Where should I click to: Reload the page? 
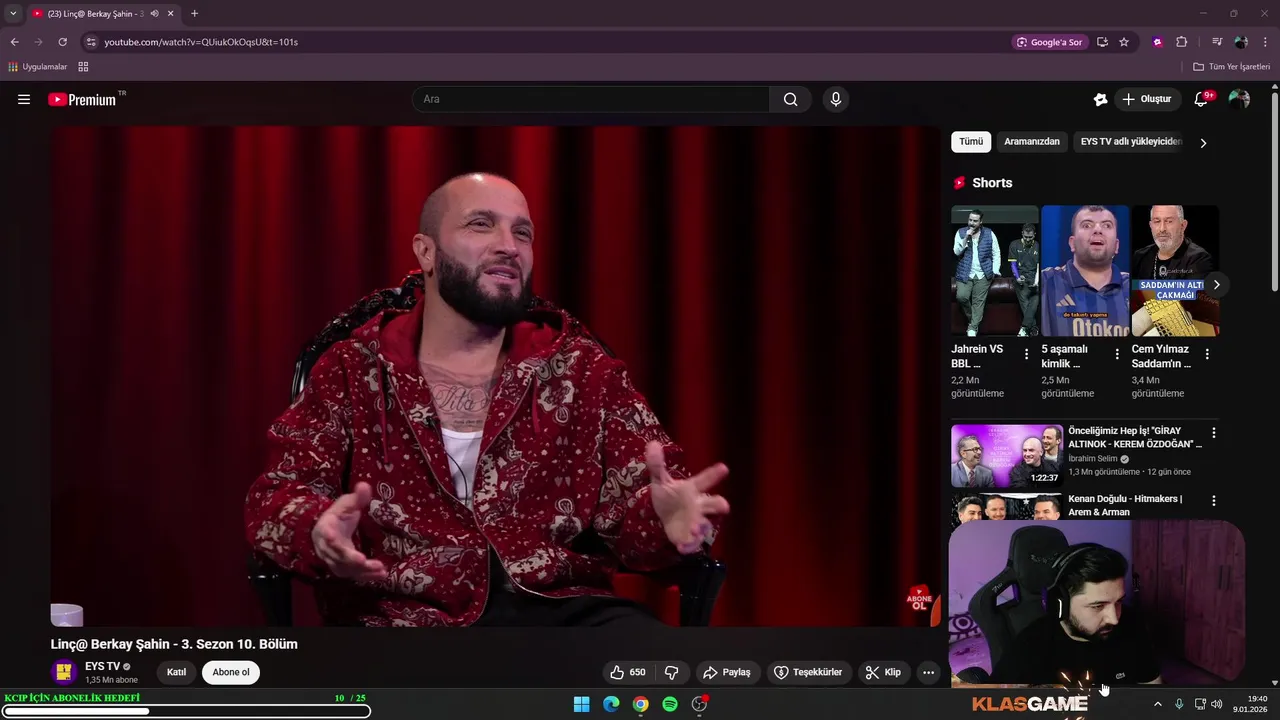coord(62,42)
